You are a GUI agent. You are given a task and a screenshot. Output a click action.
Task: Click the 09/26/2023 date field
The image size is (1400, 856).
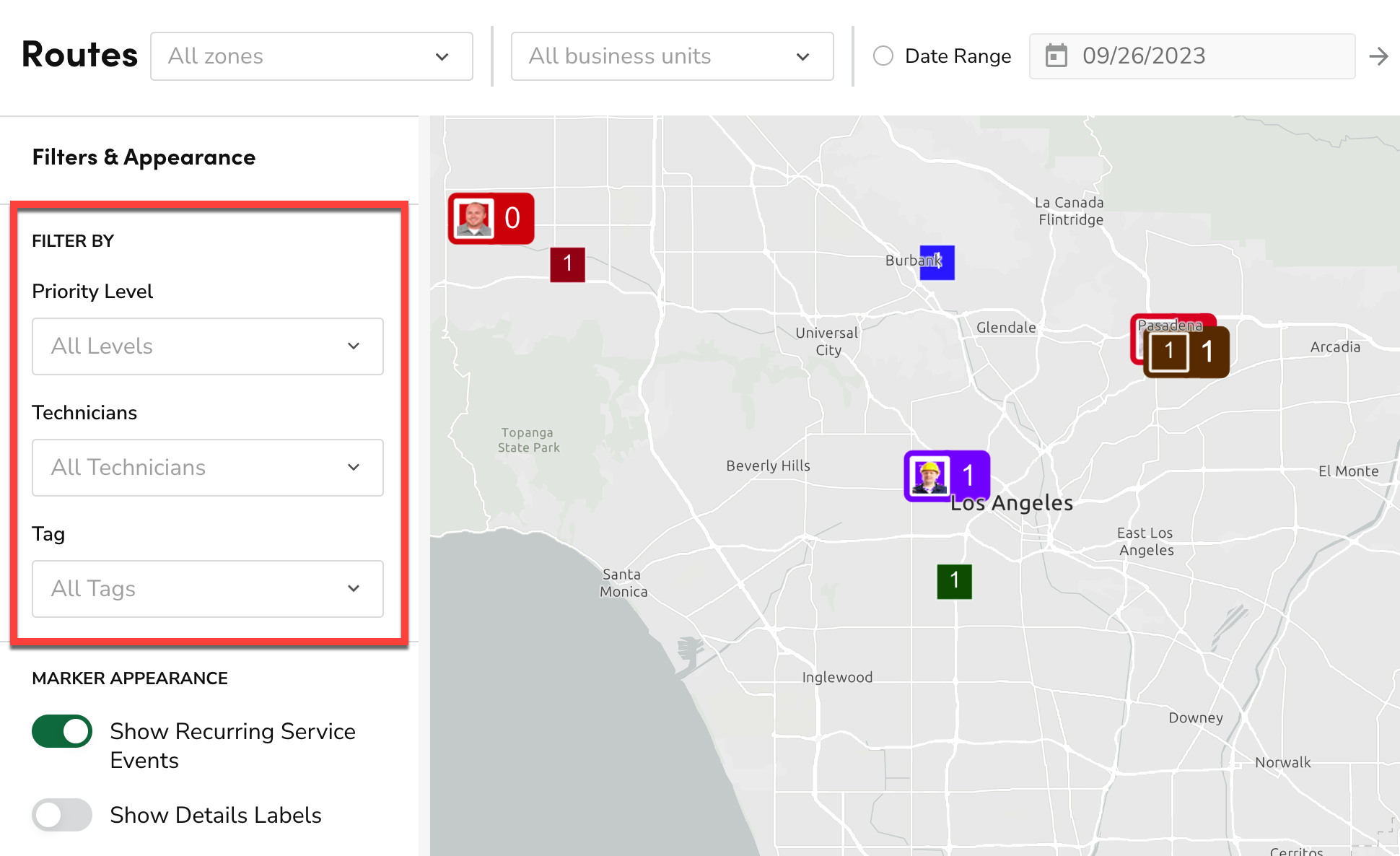pos(1191,56)
